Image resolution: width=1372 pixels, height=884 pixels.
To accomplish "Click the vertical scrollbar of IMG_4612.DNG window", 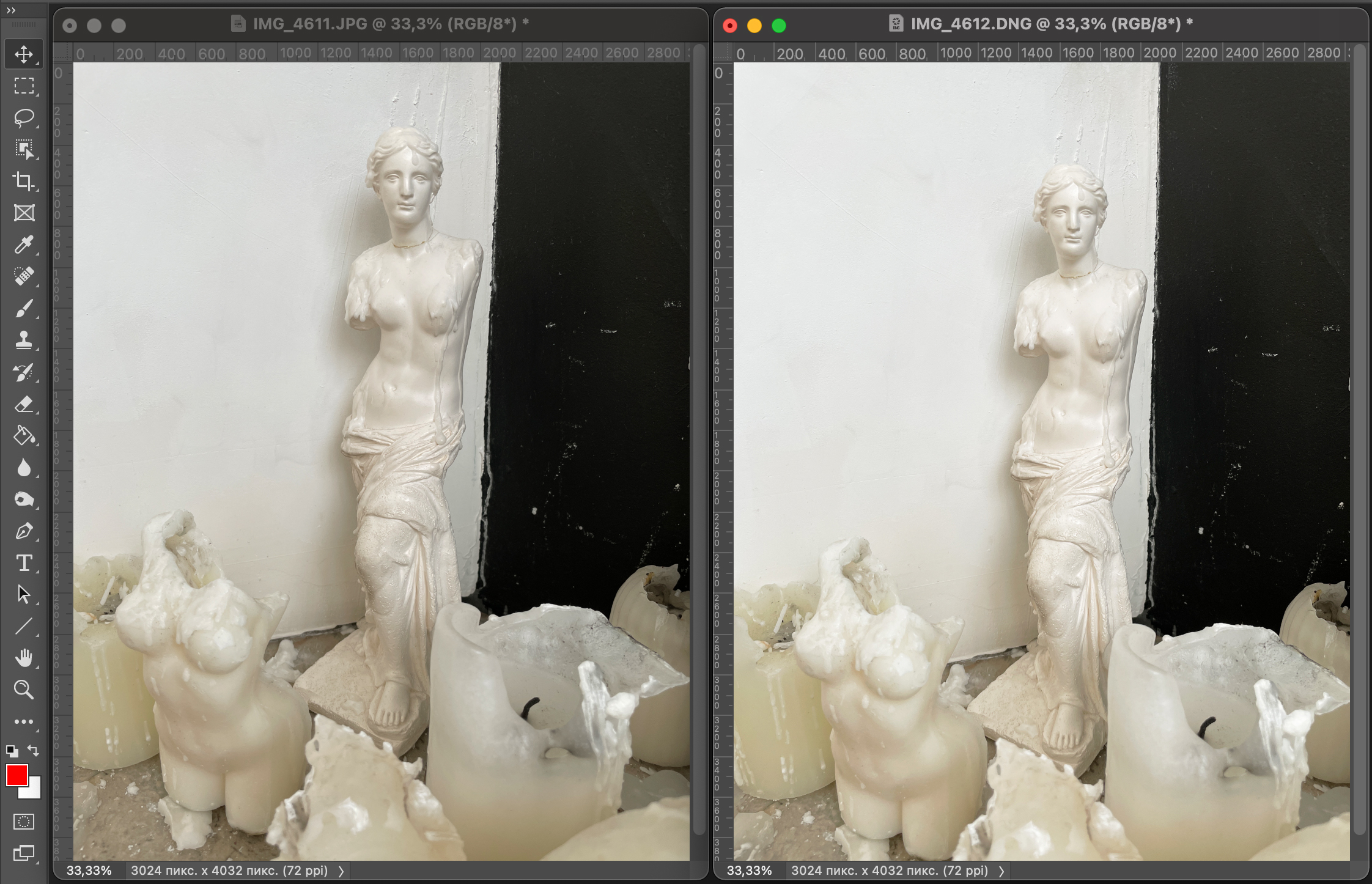I will pyautogui.click(x=1360, y=439).
